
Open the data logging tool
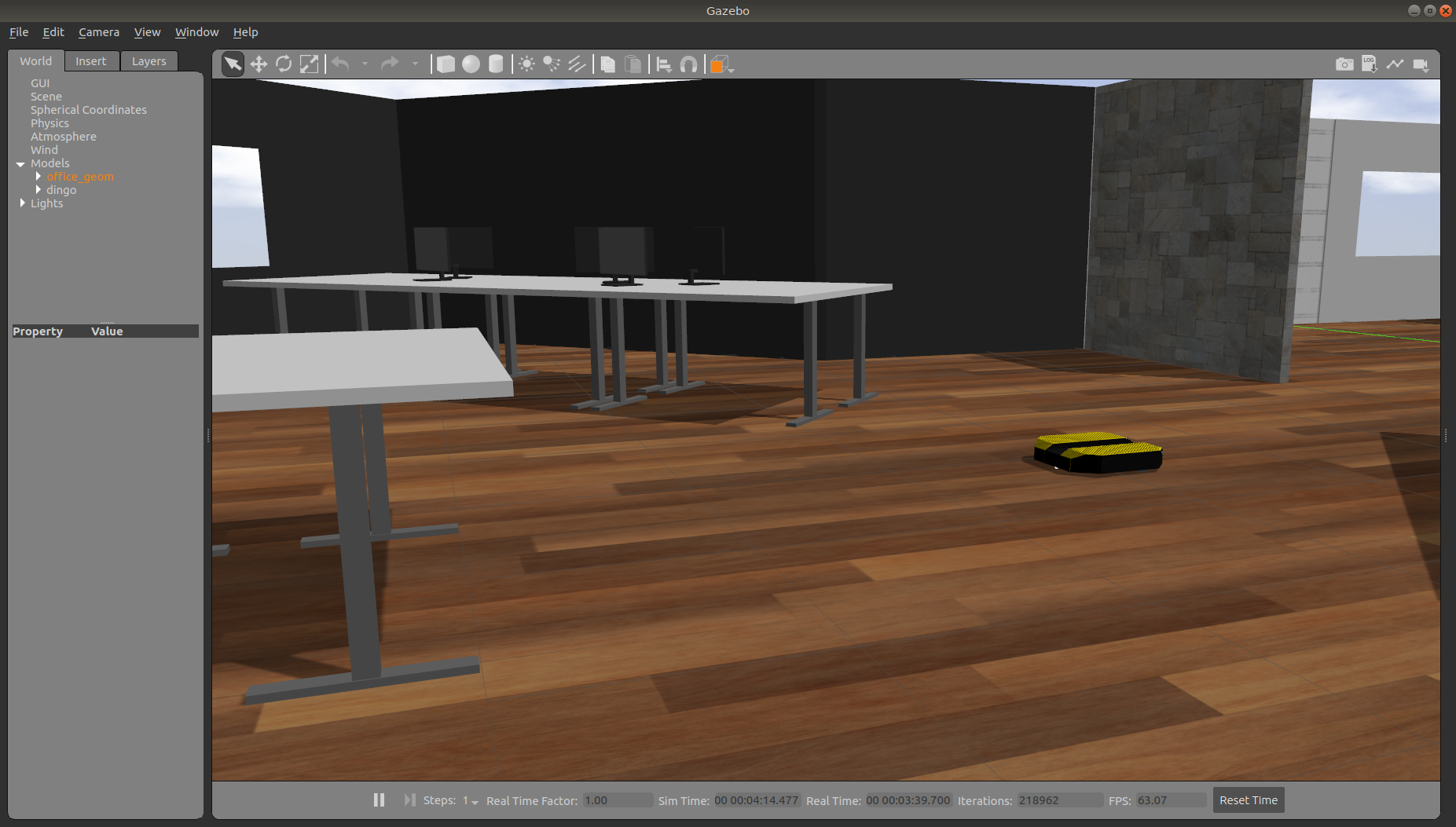tap(1370, 64)
